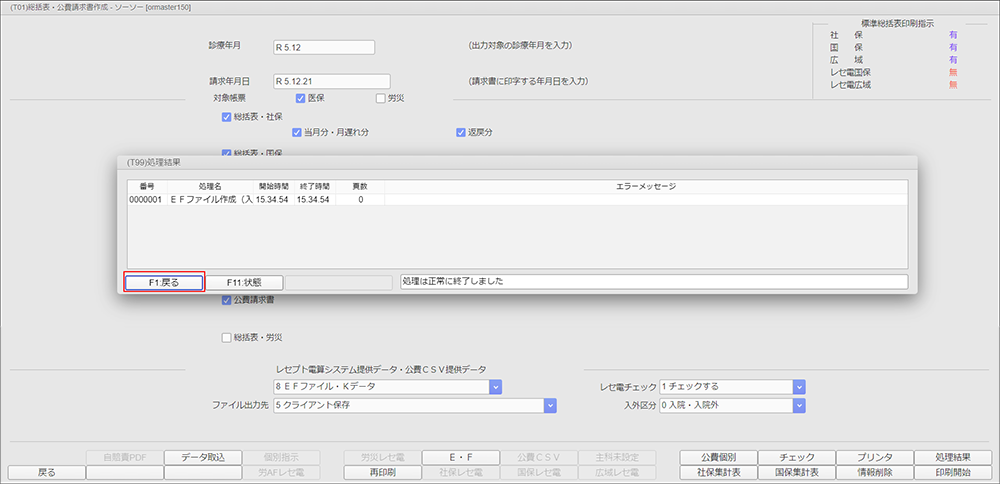
Task: Click the 国保集計表 button
Action: tap(797, 473)
